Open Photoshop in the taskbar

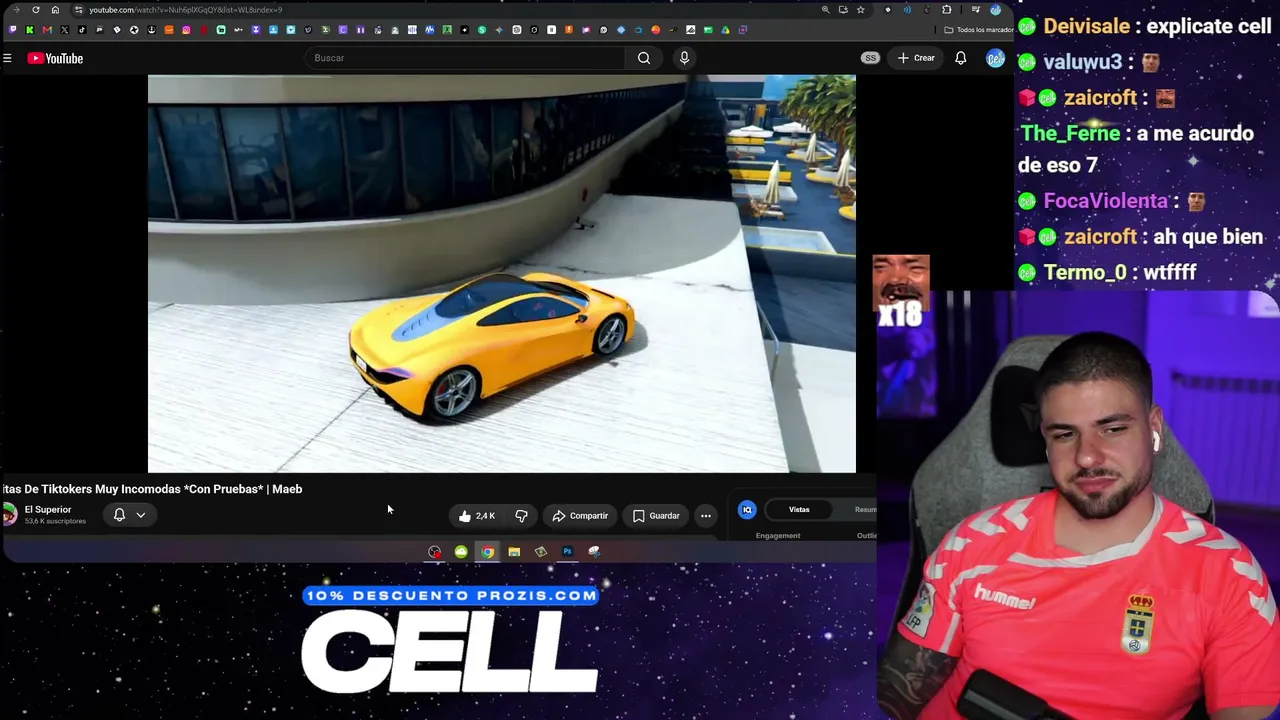point(567,552)
